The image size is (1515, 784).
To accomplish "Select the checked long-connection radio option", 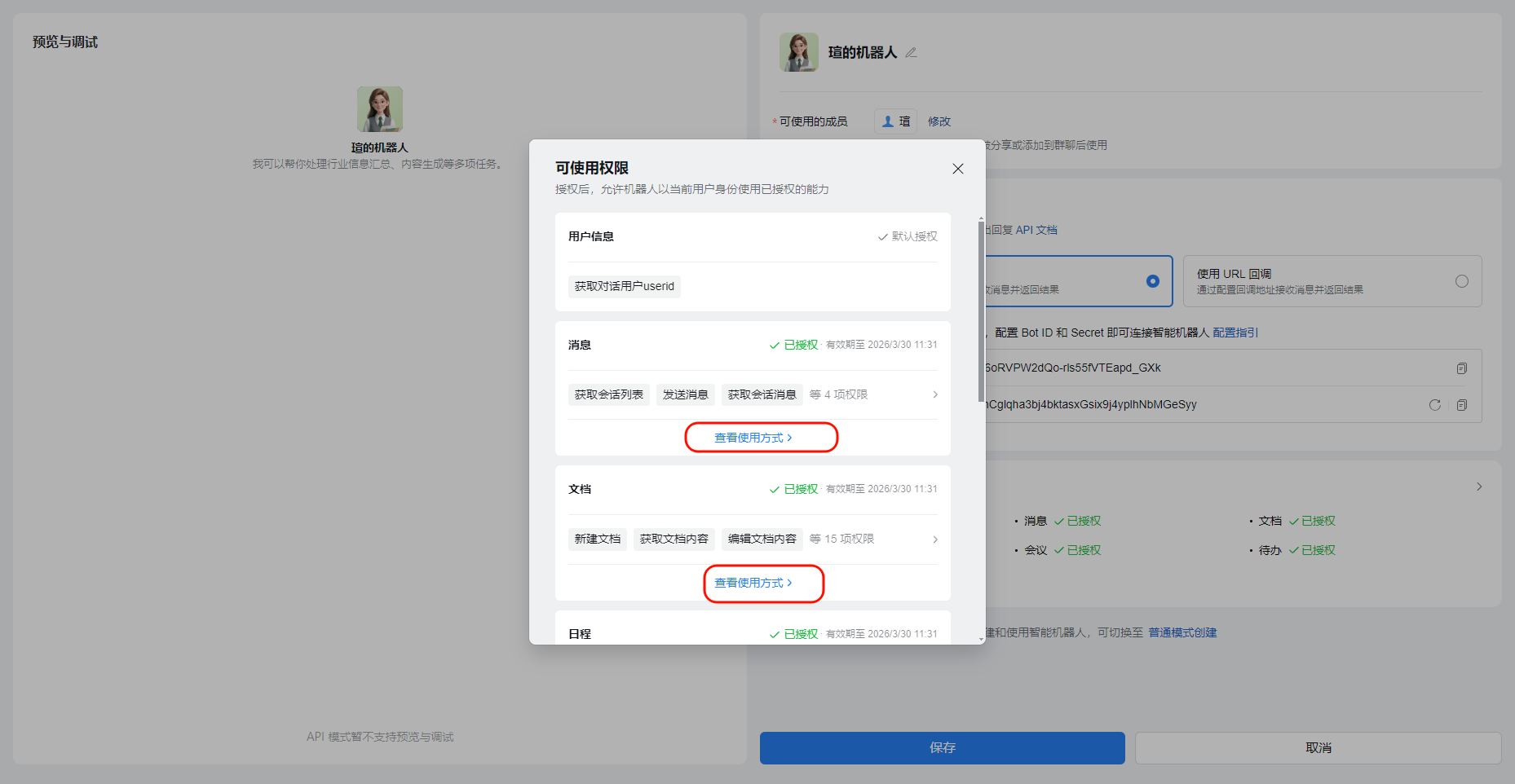I will click(x=1153, y=281).
